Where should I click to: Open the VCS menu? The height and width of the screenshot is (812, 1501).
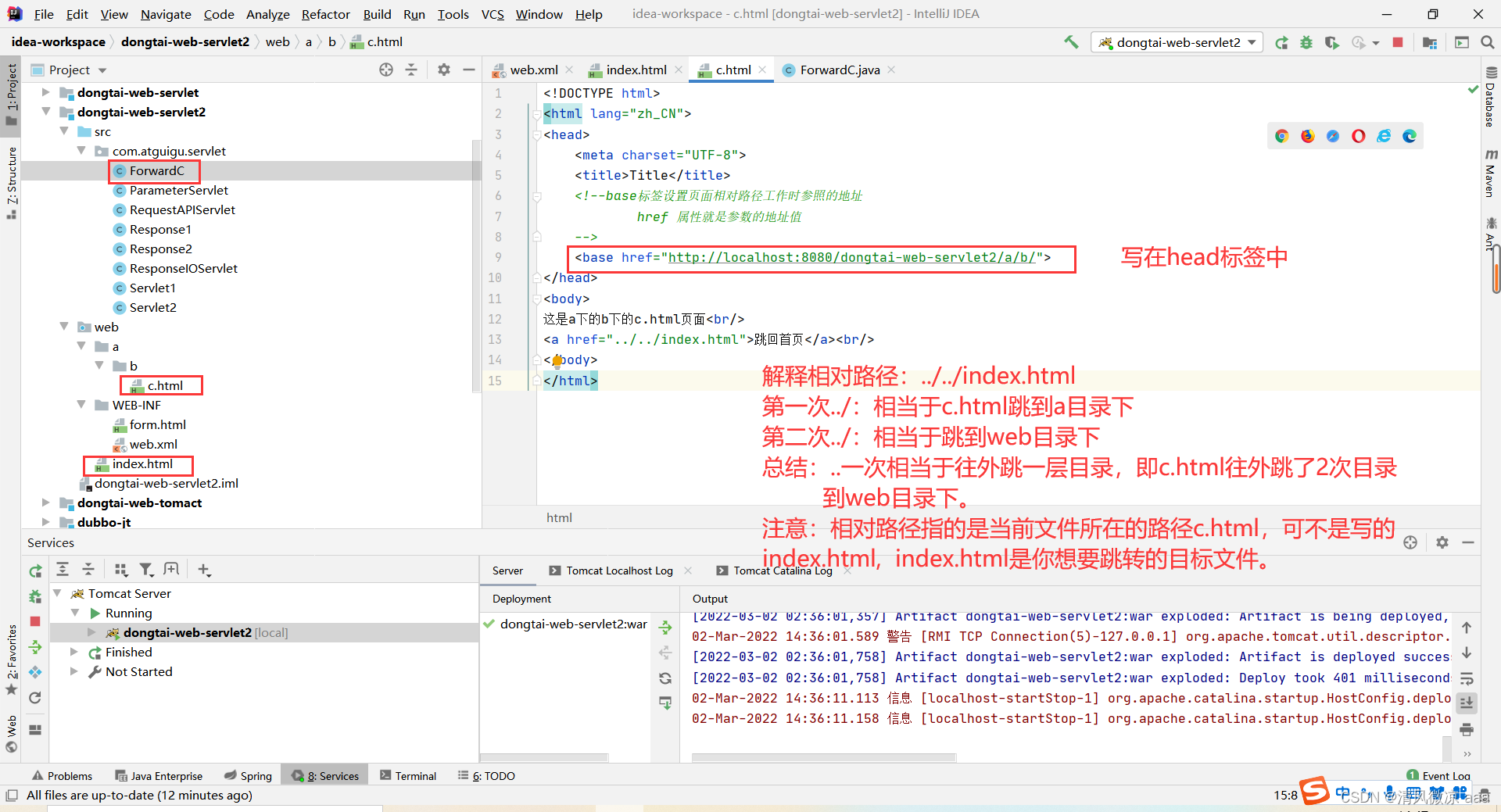coord(493,14)
